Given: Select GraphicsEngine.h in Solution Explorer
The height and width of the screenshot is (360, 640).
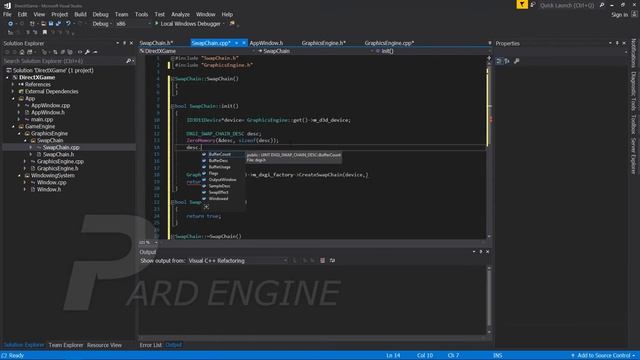Looking at the screenshot, I should 58,168.
